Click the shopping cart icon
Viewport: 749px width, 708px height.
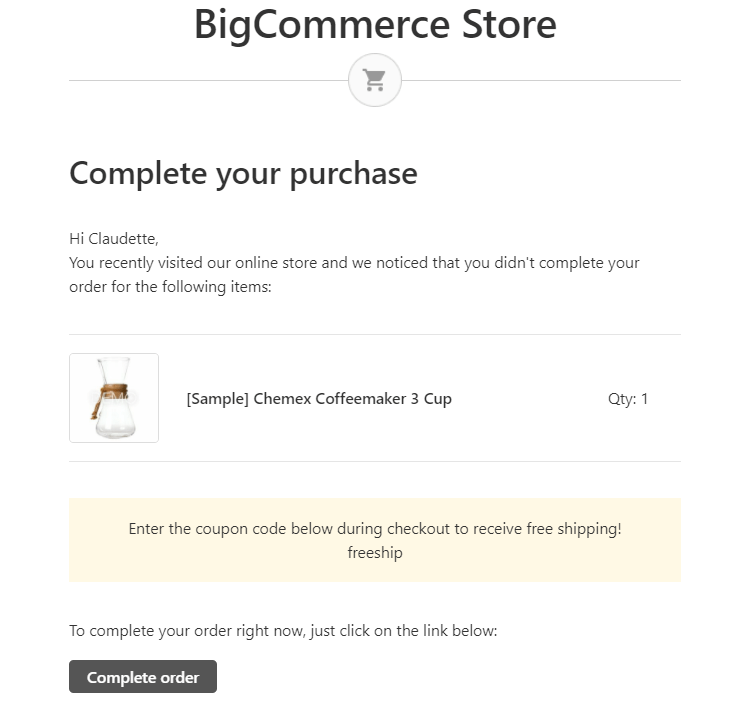click(x=375, y=80)
